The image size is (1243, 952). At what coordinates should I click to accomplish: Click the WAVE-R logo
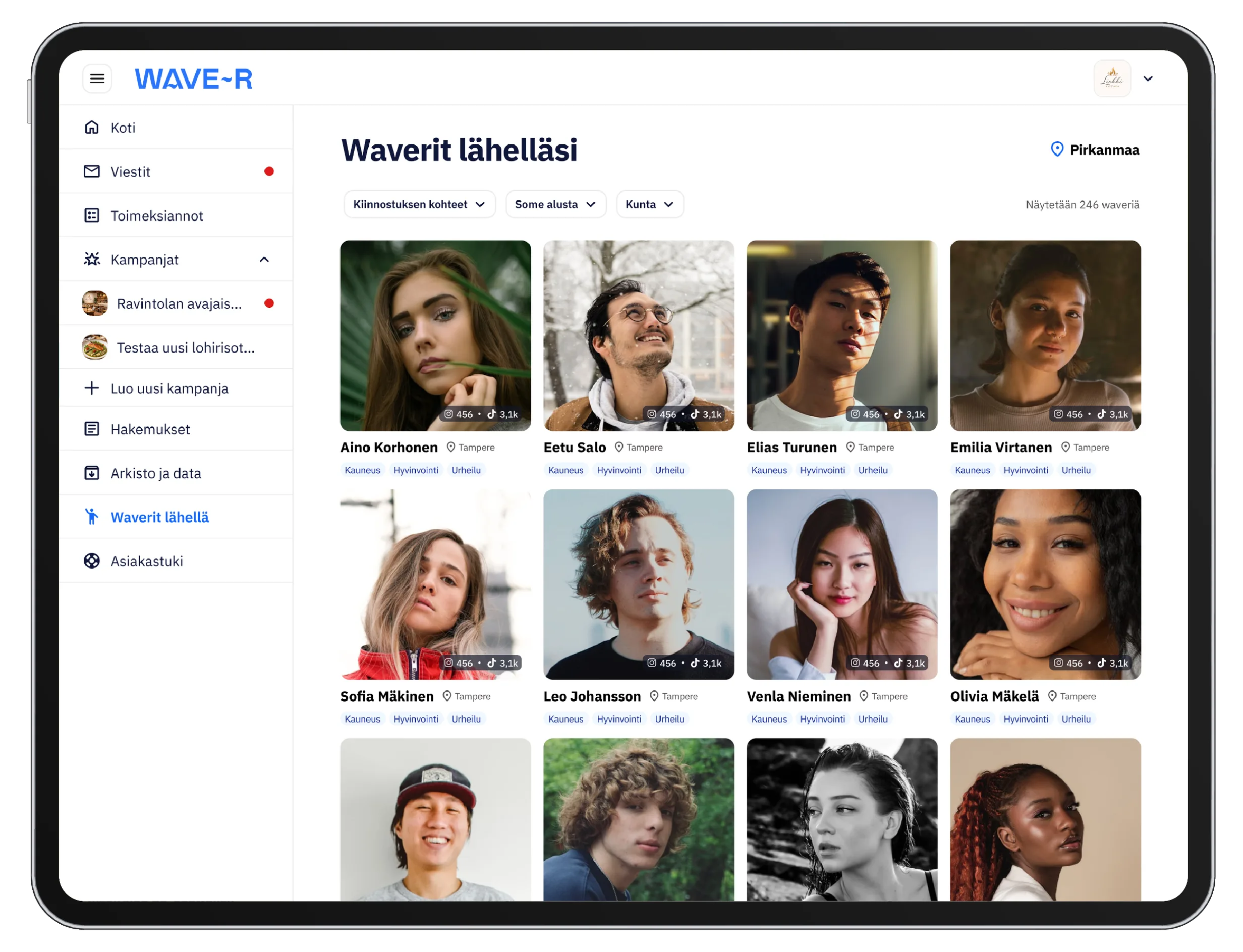(193, 79)
